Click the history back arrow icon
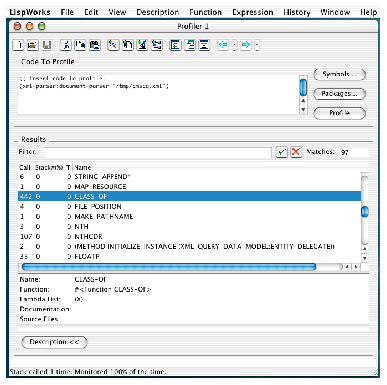 coord(223,45)
